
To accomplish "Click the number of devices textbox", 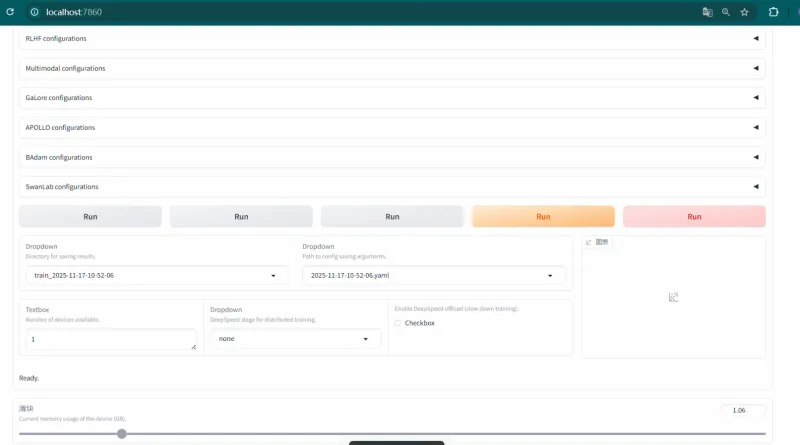I will tap(111, 339).
